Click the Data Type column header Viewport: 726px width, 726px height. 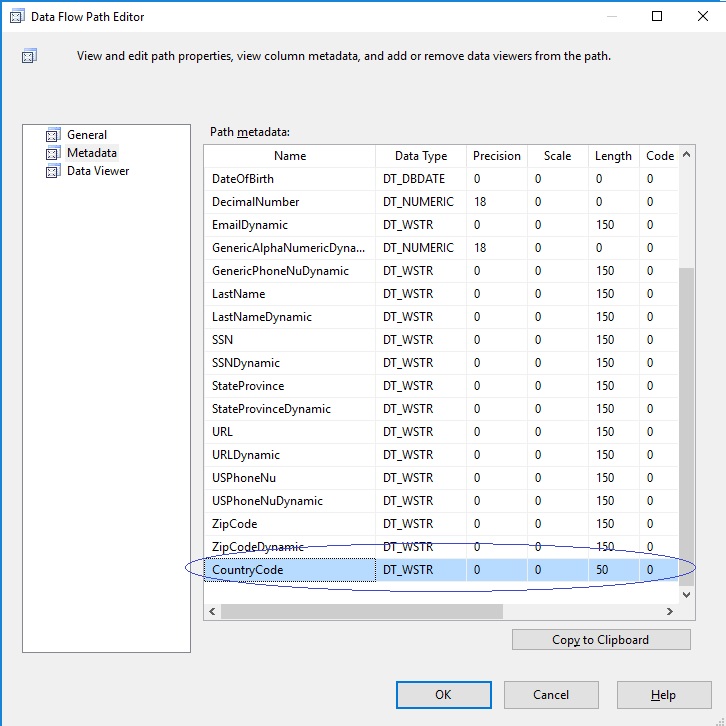[x=421, y=156]
